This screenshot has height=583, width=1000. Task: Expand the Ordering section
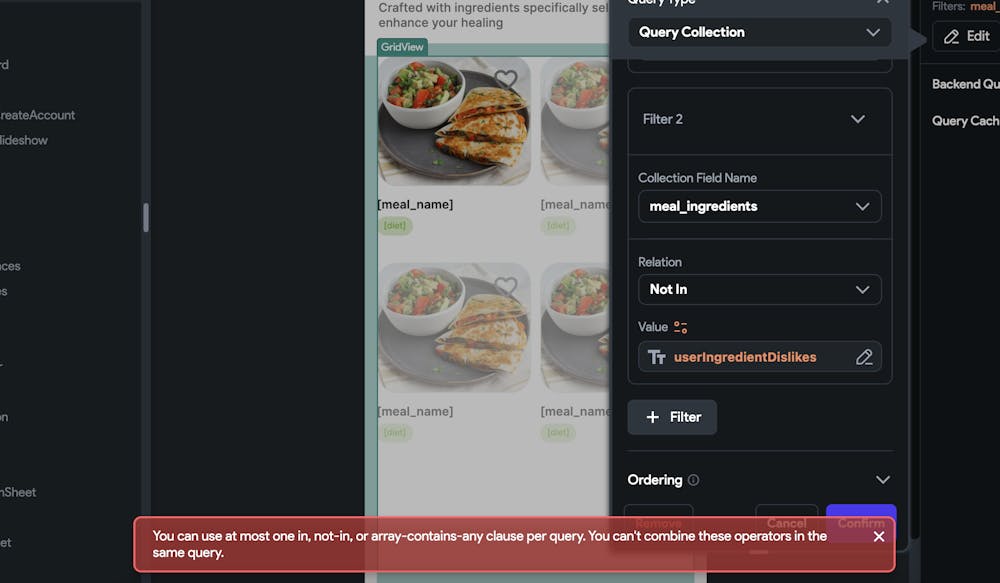pos(883,480)
